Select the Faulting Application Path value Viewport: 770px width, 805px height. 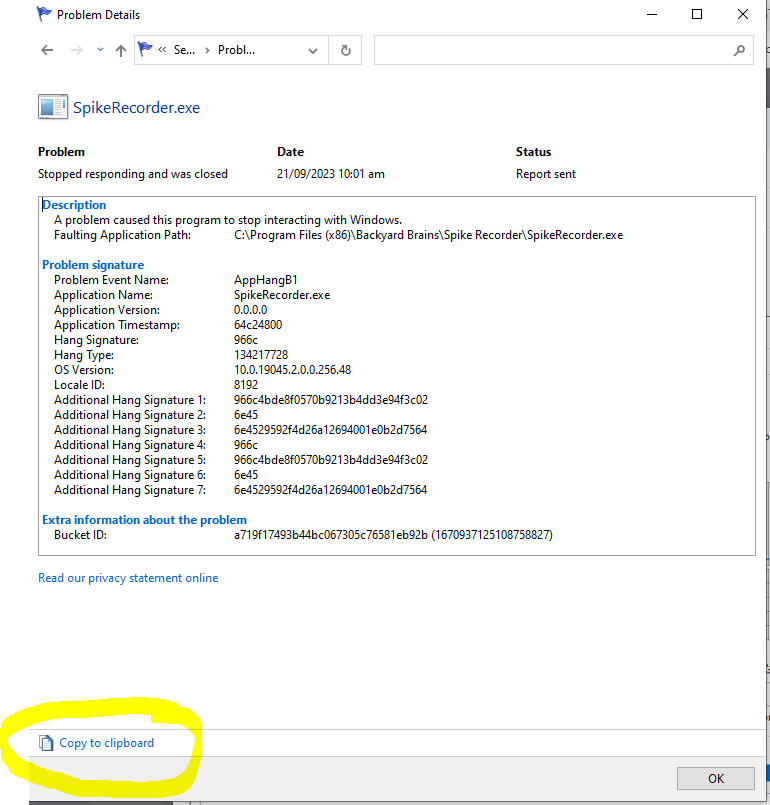(429, 235)
